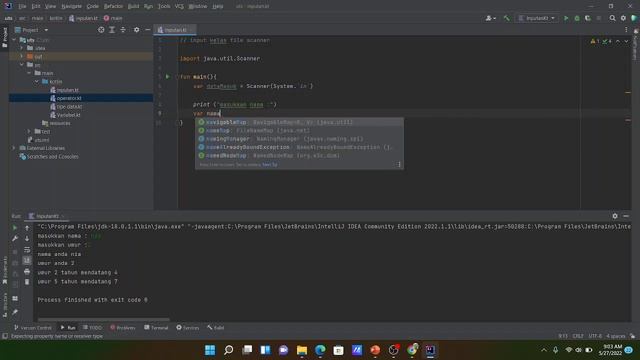Collapse the kotlin folder node
This screenshot has width=640, height=360.
click(x=37, y=81)
